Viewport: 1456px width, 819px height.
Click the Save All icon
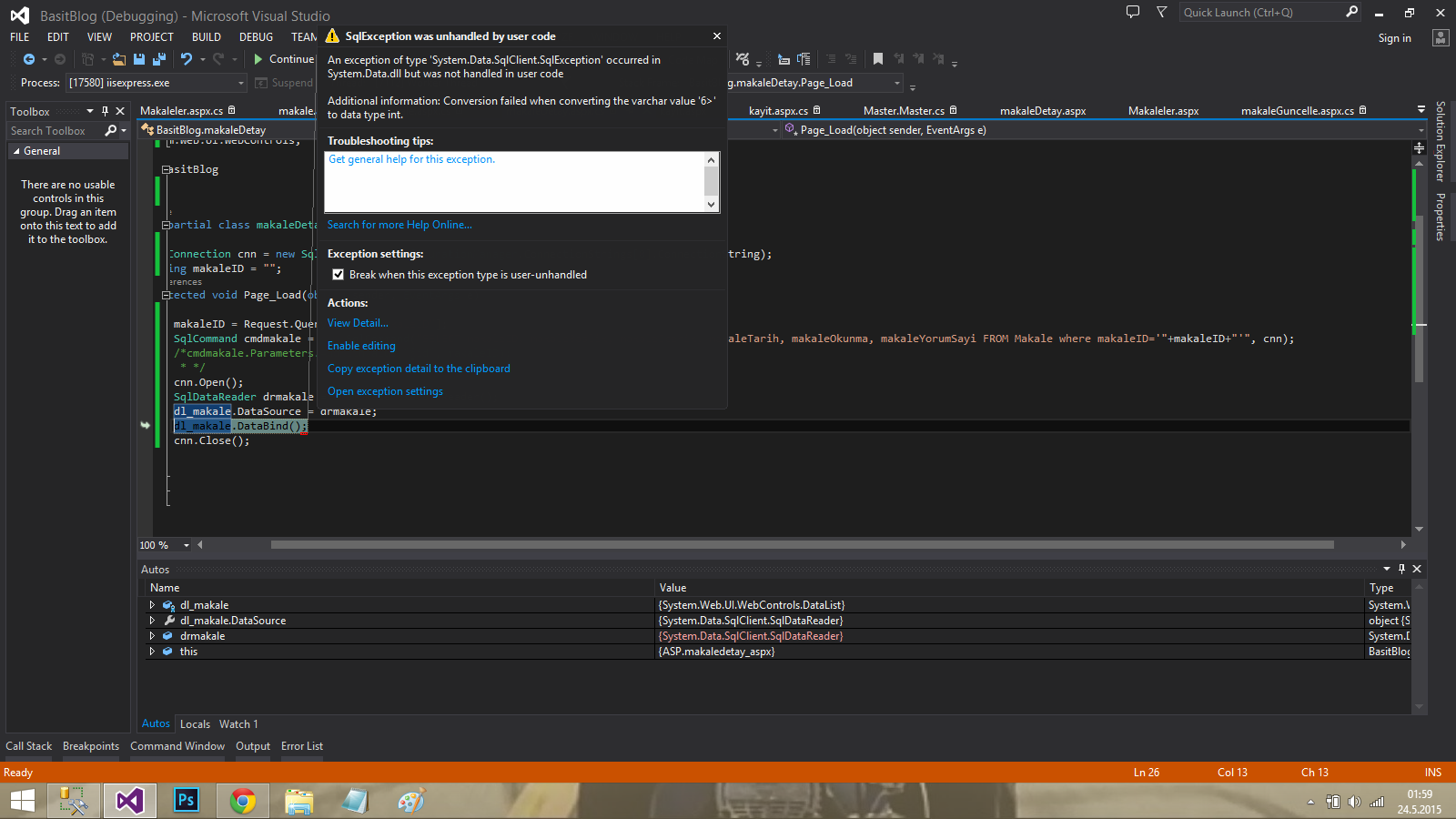(159, 59)
